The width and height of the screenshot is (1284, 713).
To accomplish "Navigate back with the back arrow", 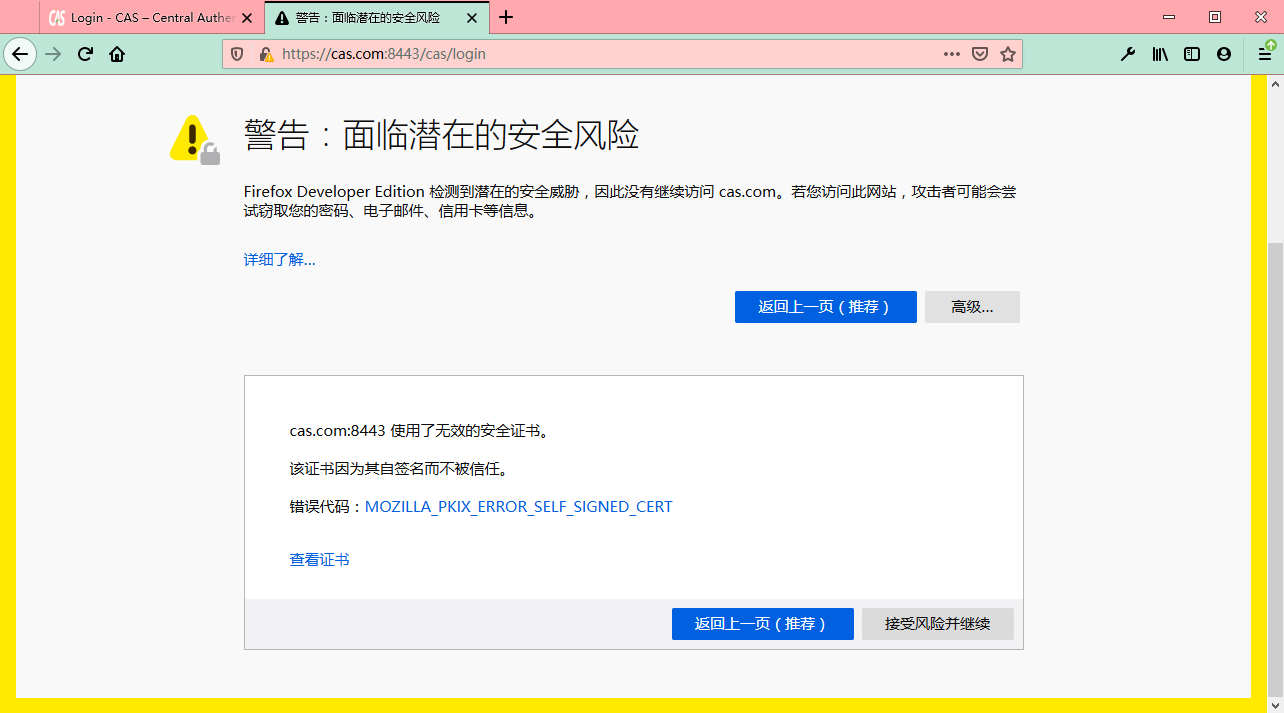I will click(20, 54).
